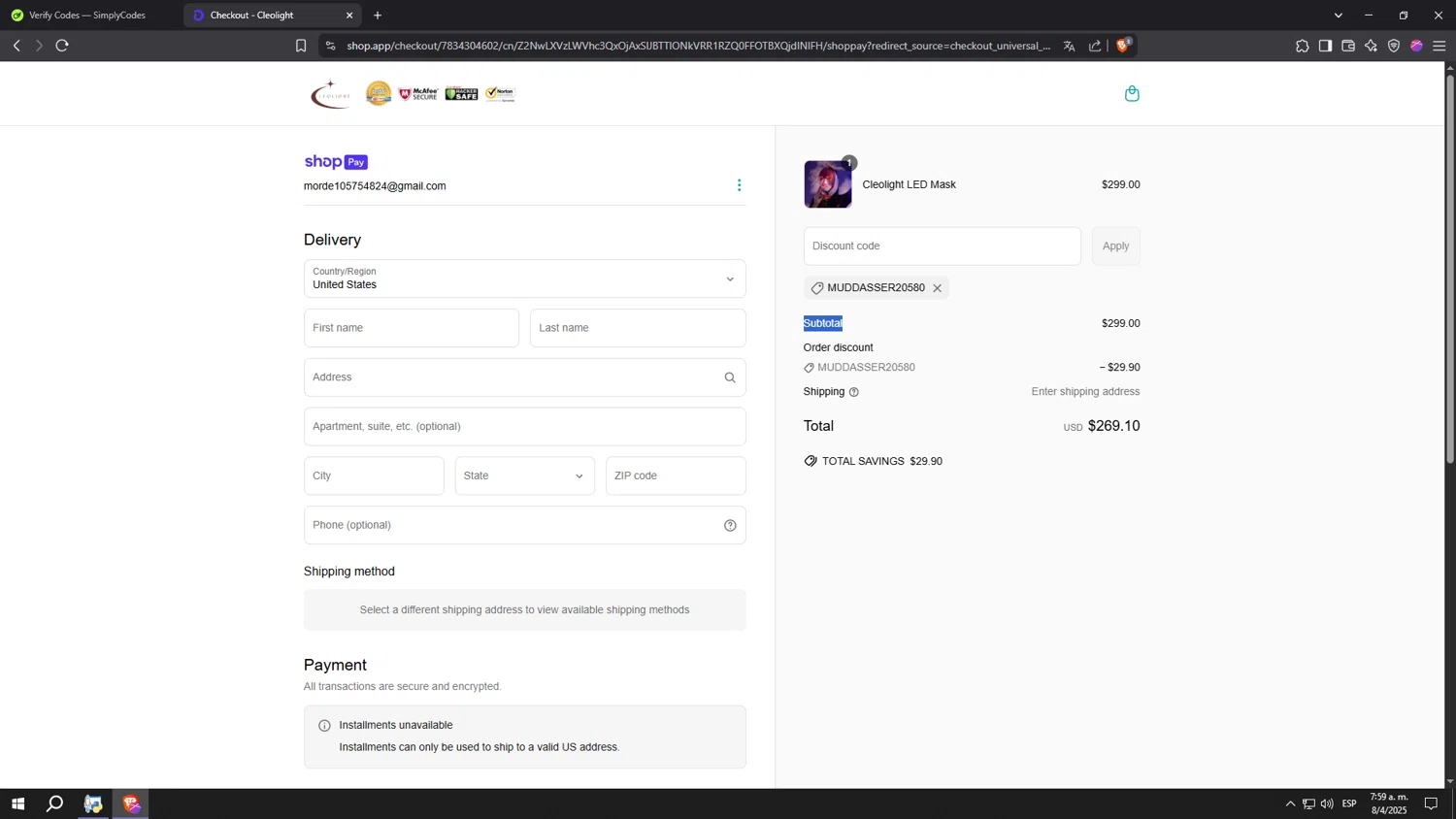Open the browser main menu
The height and width of the screenshot is (819, 1456).
click(x=1439, y=46)
